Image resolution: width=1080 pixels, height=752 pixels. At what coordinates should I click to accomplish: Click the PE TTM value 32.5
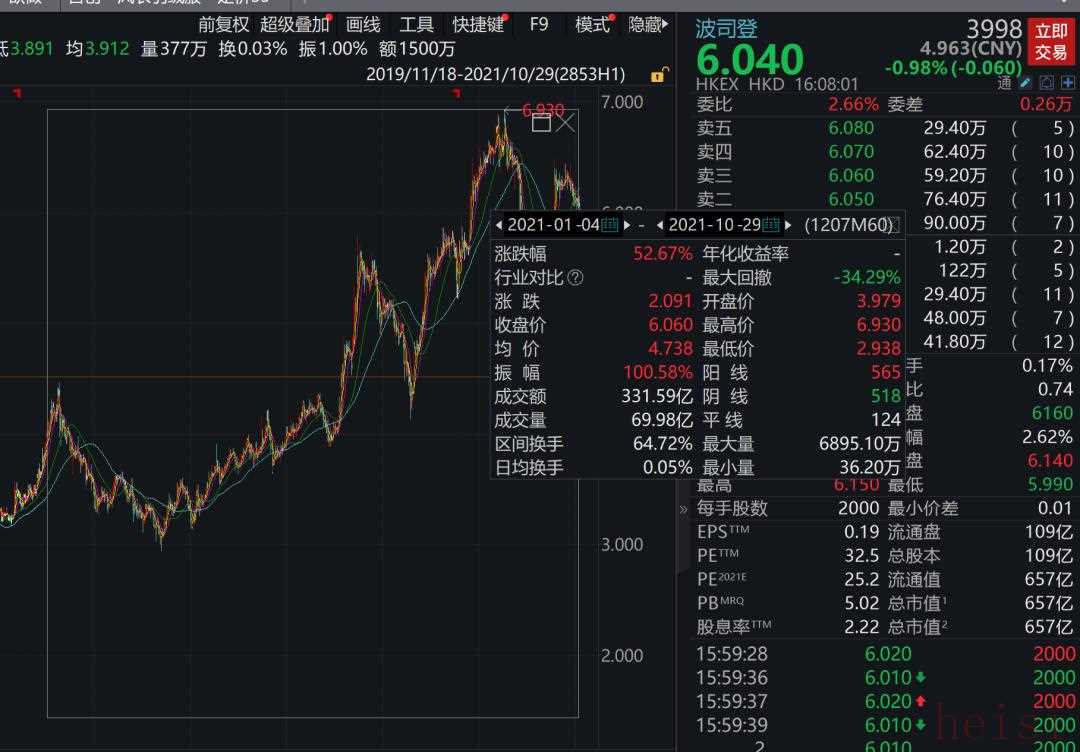click(862, 556)
